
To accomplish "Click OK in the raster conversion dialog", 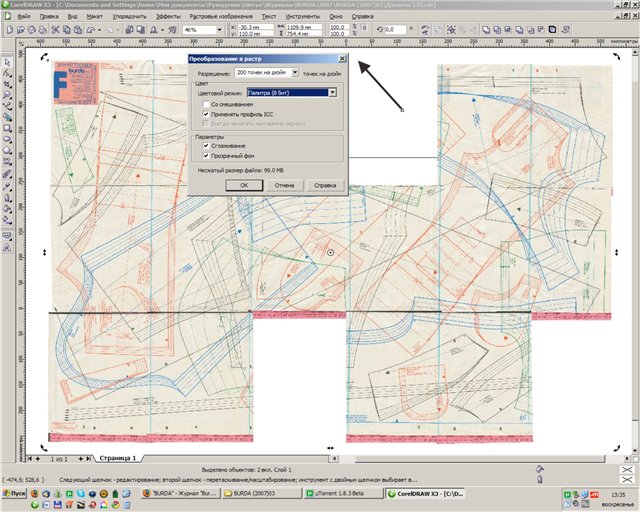I will tap(244, 185).
